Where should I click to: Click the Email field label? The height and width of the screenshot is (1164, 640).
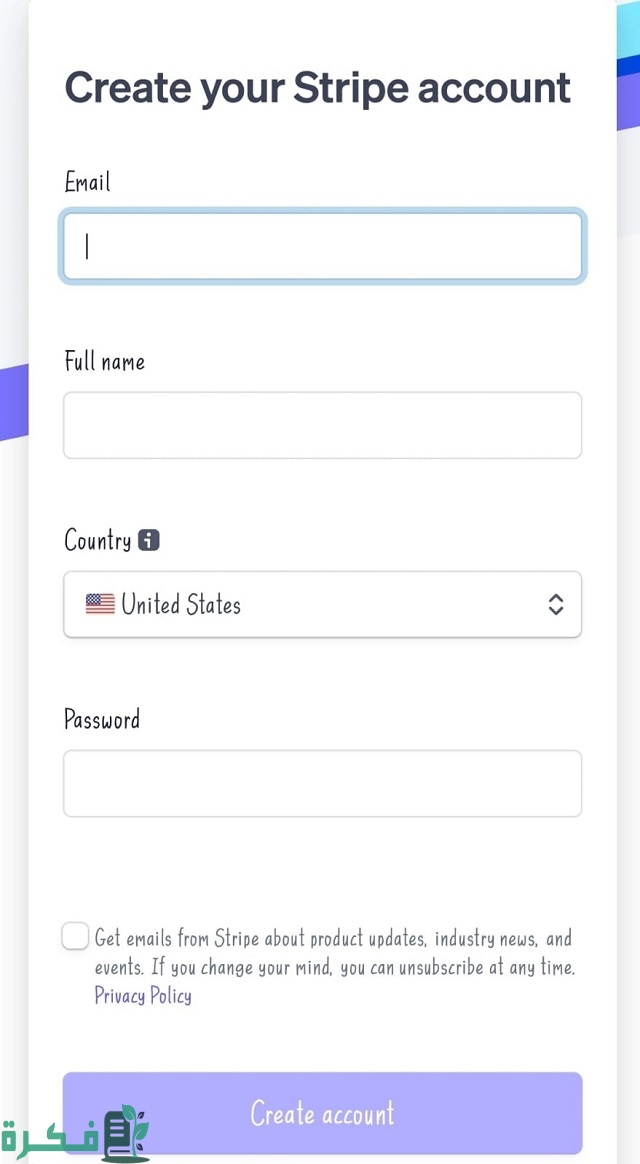click(87, 182)
